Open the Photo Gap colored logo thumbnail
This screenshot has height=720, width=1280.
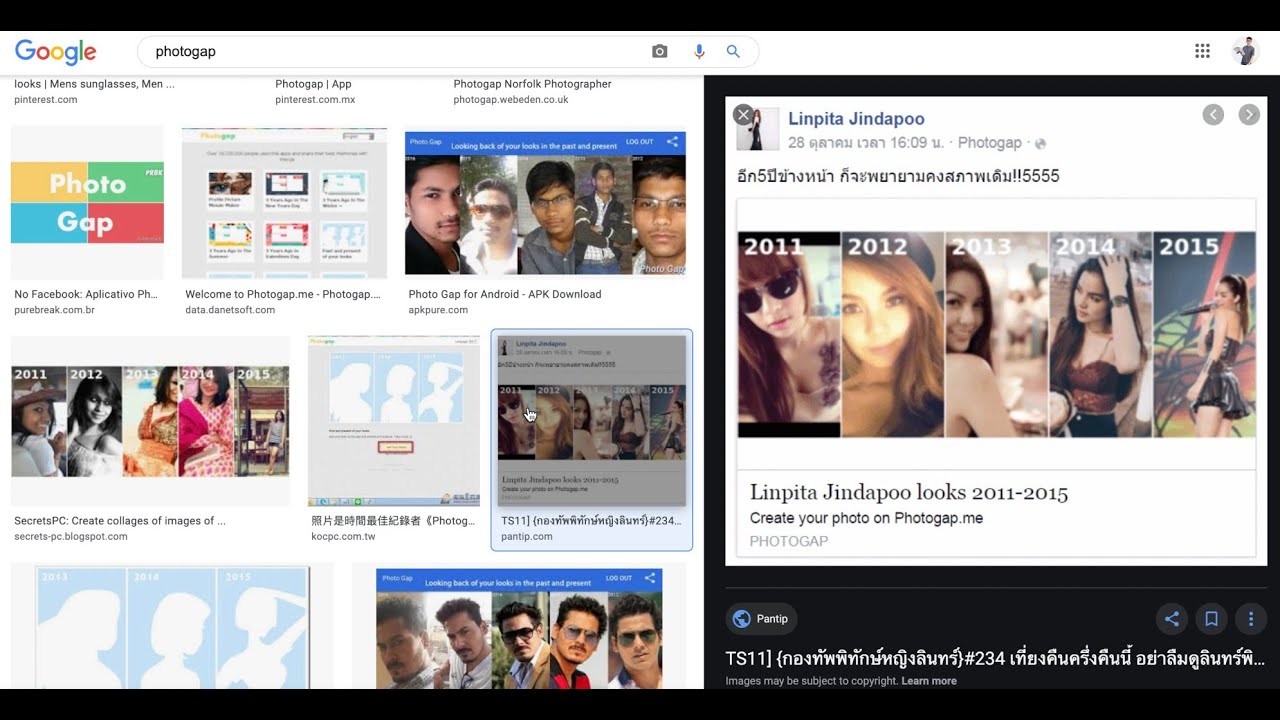pos(87,203)
